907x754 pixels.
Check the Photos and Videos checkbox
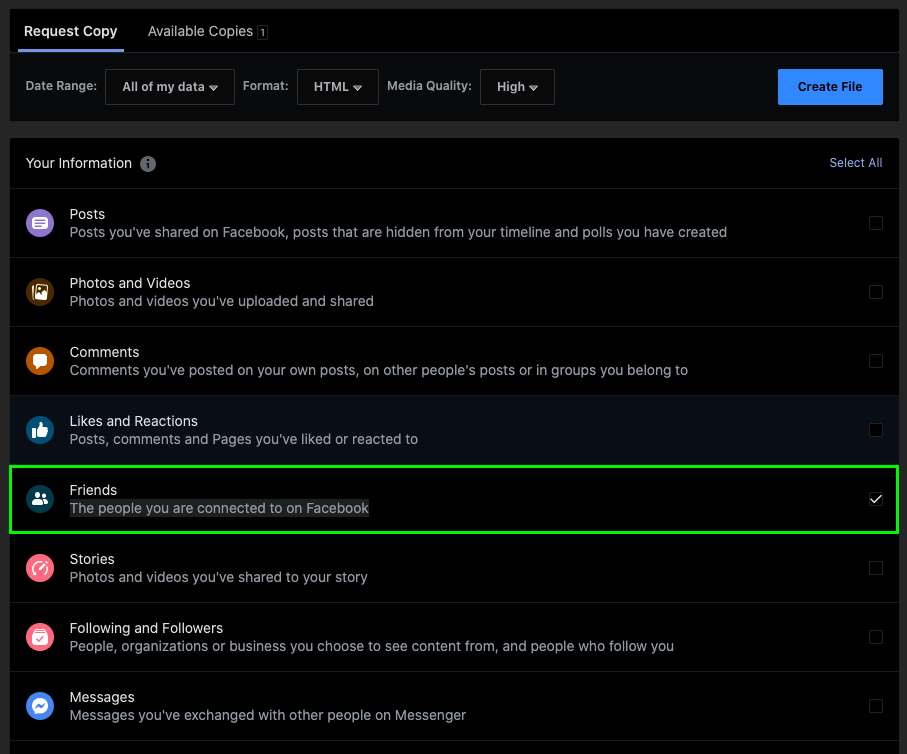876,292
